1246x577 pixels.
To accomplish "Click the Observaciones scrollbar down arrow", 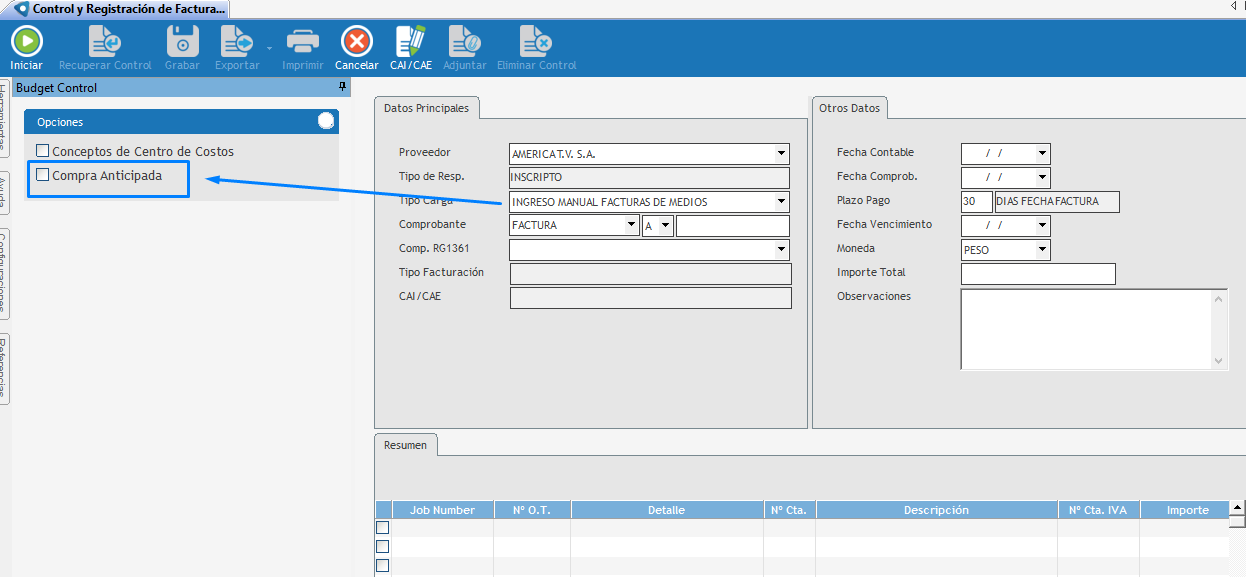I will coord(1218,361).
